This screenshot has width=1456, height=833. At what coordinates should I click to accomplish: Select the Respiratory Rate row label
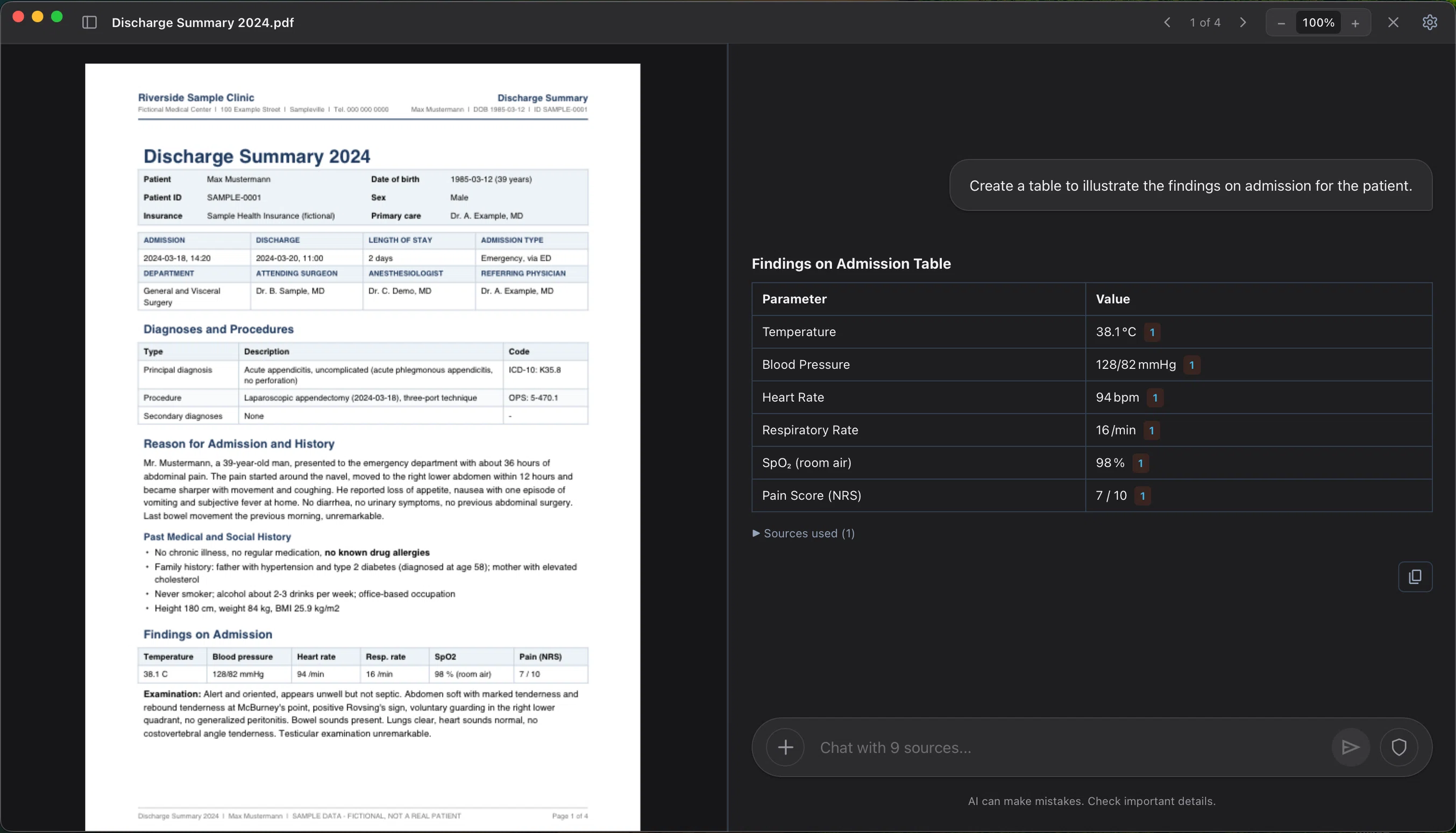(809, 430)
